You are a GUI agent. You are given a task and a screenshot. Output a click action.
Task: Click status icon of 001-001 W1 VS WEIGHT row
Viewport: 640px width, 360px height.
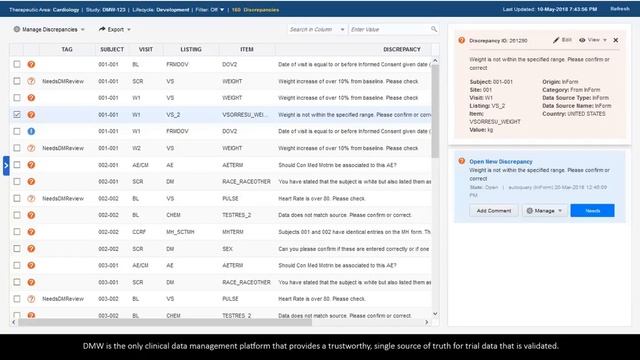(31, 98)
